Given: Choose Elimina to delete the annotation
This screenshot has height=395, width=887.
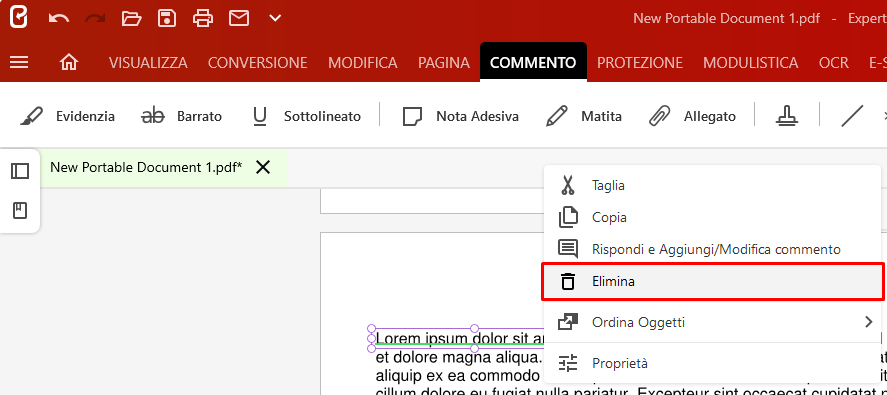Looking at the screenshot, I should pyautogui.click(x=712, y=281).
